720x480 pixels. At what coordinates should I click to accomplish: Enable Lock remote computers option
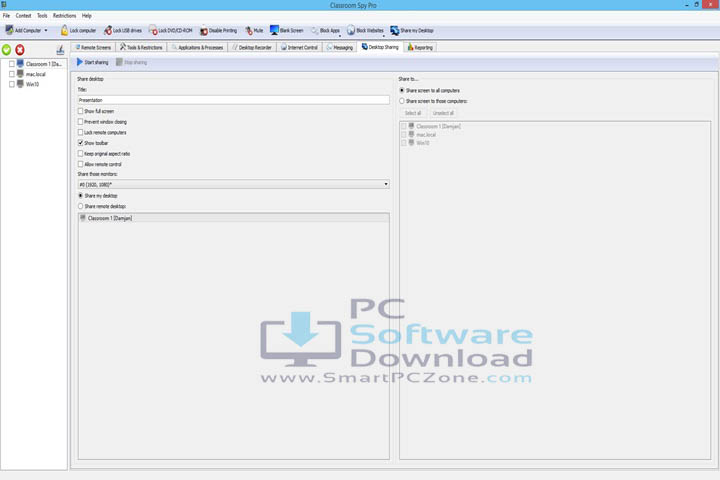(x=80, y=132)
